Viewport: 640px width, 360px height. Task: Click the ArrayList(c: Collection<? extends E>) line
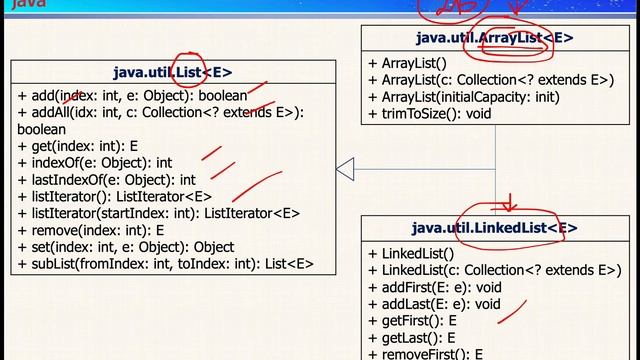pyautogui.click(x=491, y=80)
